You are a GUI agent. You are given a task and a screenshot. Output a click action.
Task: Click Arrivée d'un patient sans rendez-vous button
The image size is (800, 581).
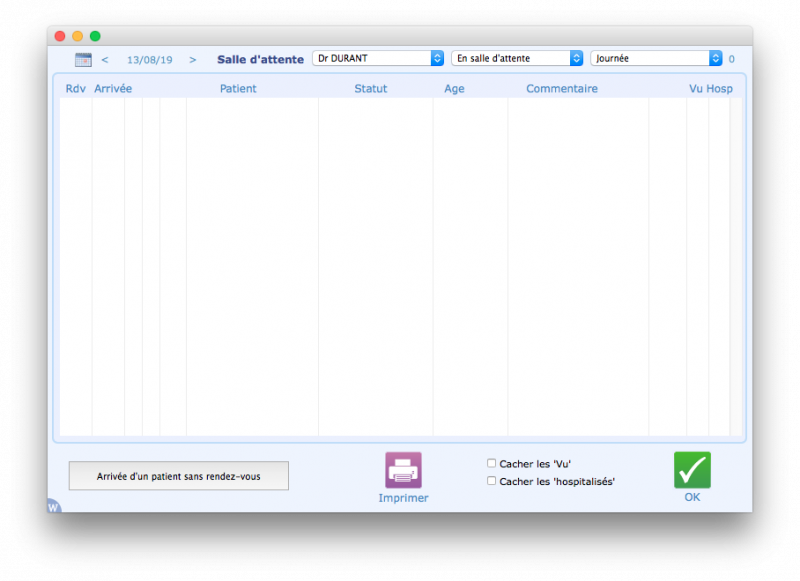point(179,476)
